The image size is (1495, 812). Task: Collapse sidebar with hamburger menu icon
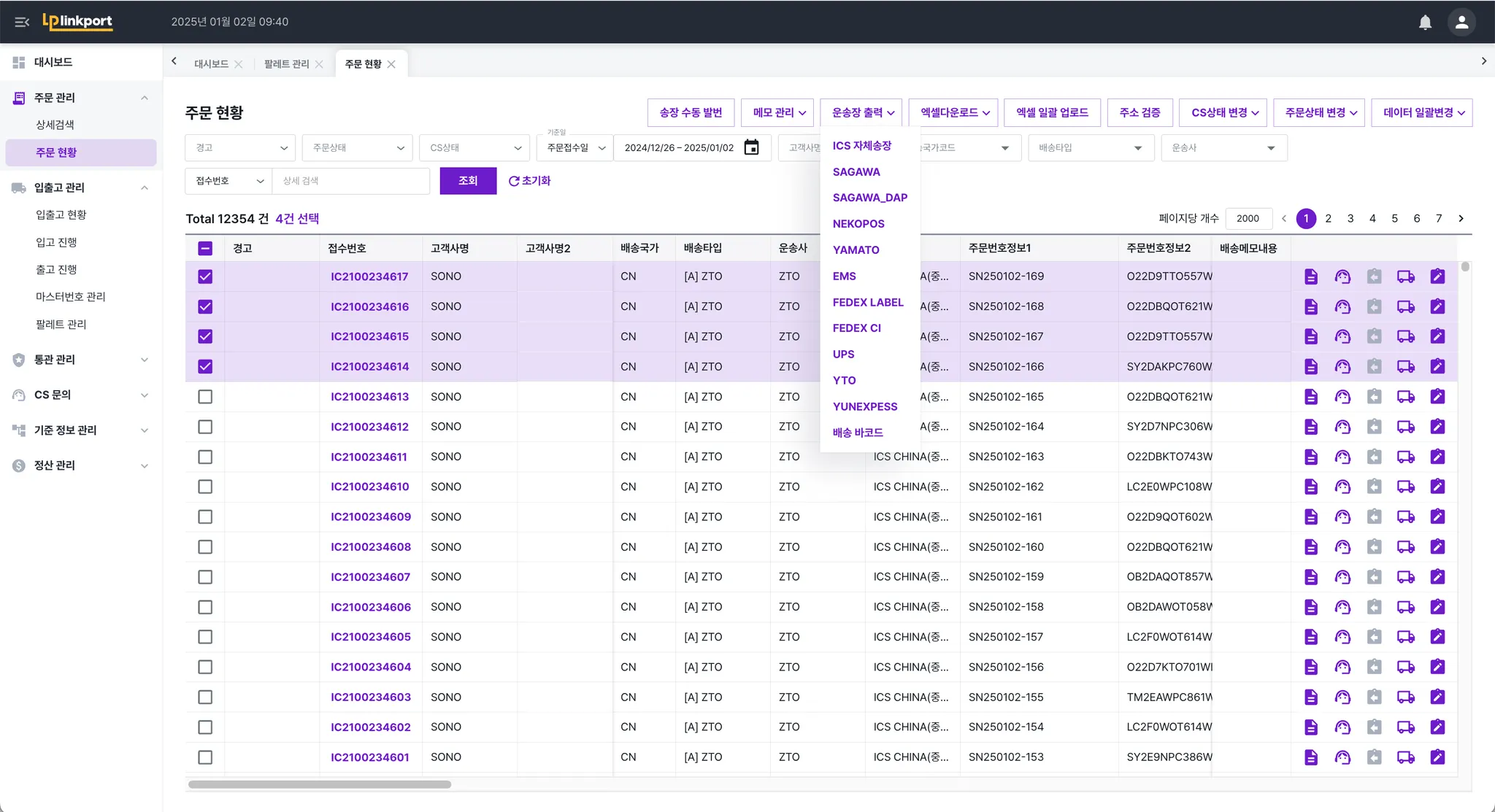tap(22, 22)
